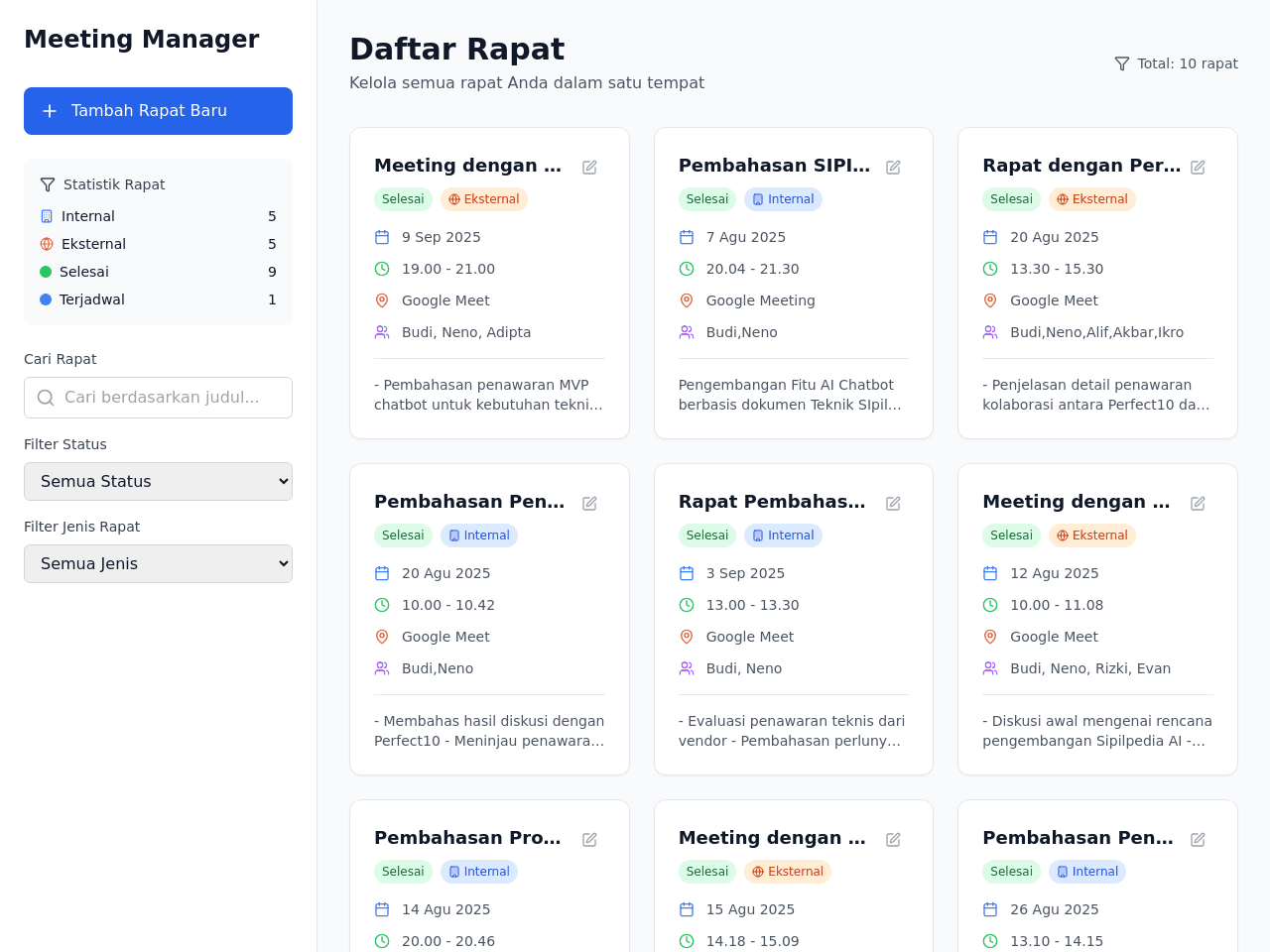1270x952 pixels.
Task: Click the clock icon next to 20.04 - 21.30
Action: click(x=687, y=269)
